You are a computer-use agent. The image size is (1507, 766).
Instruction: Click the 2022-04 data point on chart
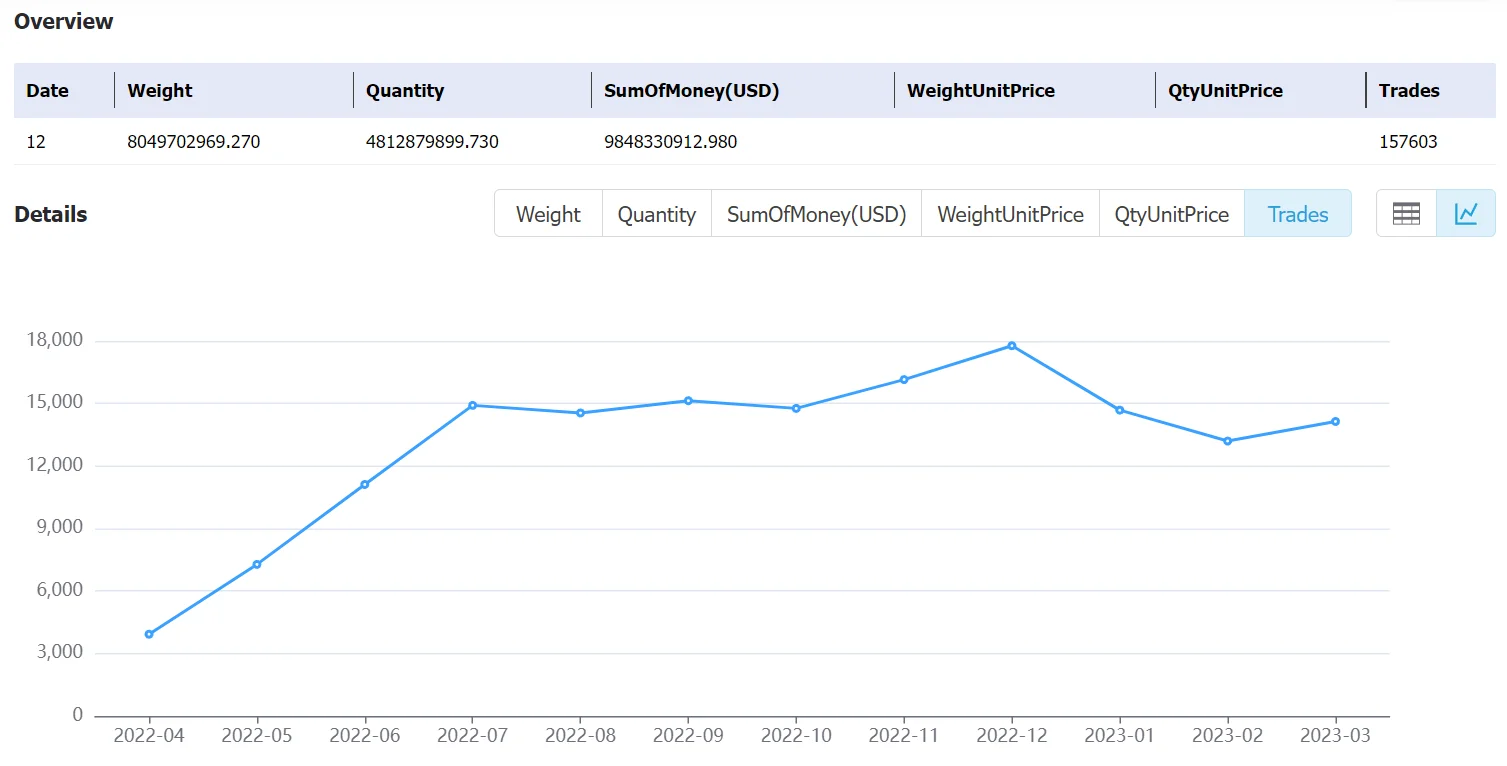tap(149, 634)
